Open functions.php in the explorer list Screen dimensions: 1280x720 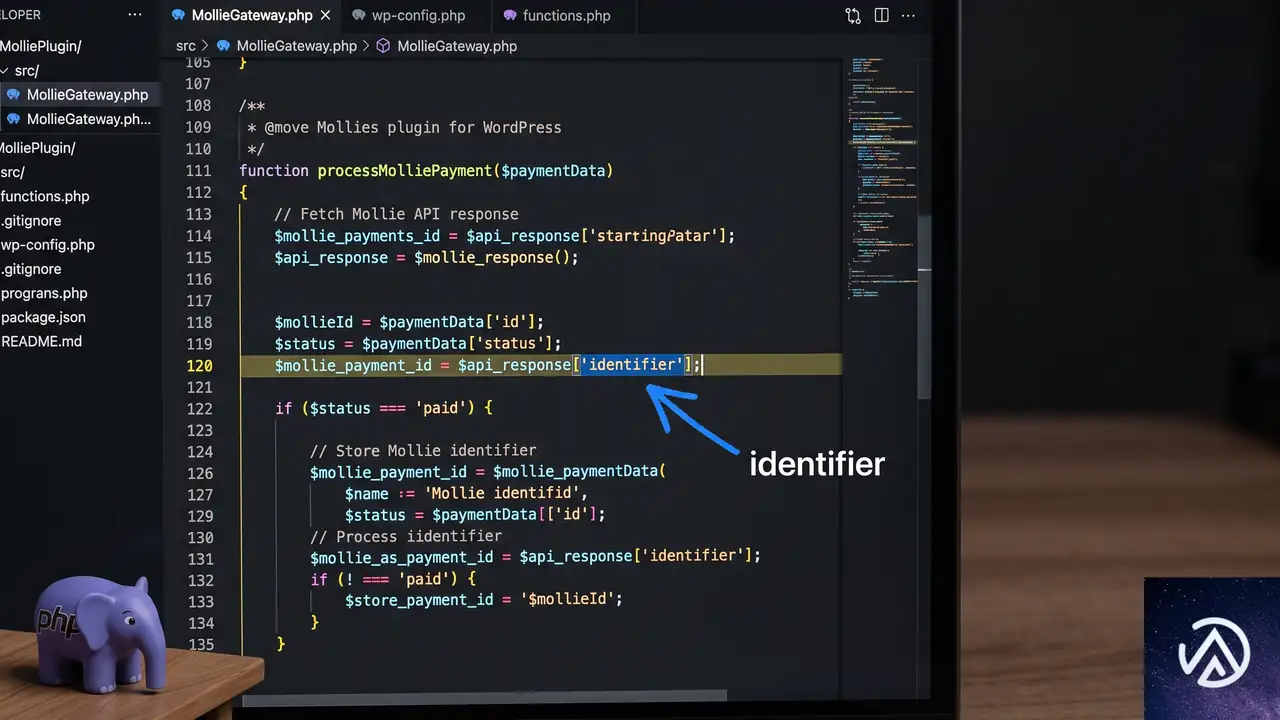tap(45, 196)
